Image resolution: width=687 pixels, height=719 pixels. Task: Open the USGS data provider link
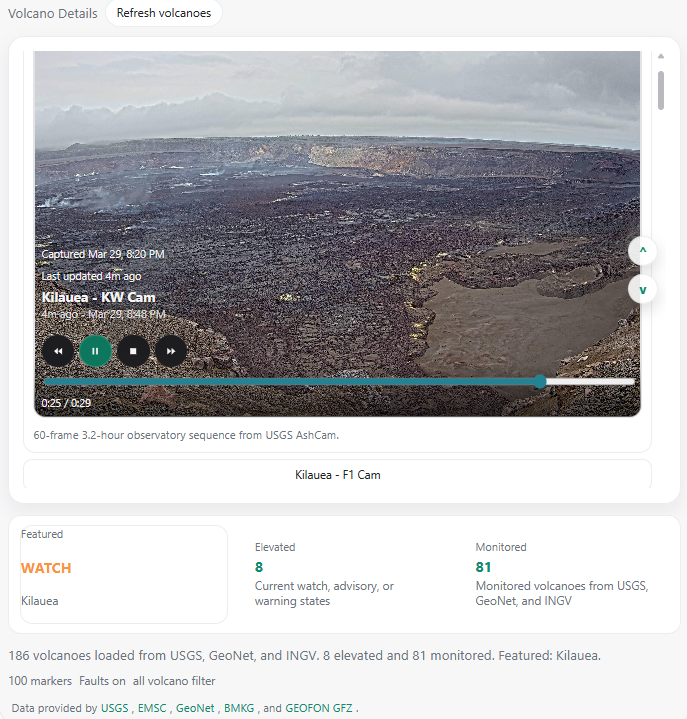(115, 708)
